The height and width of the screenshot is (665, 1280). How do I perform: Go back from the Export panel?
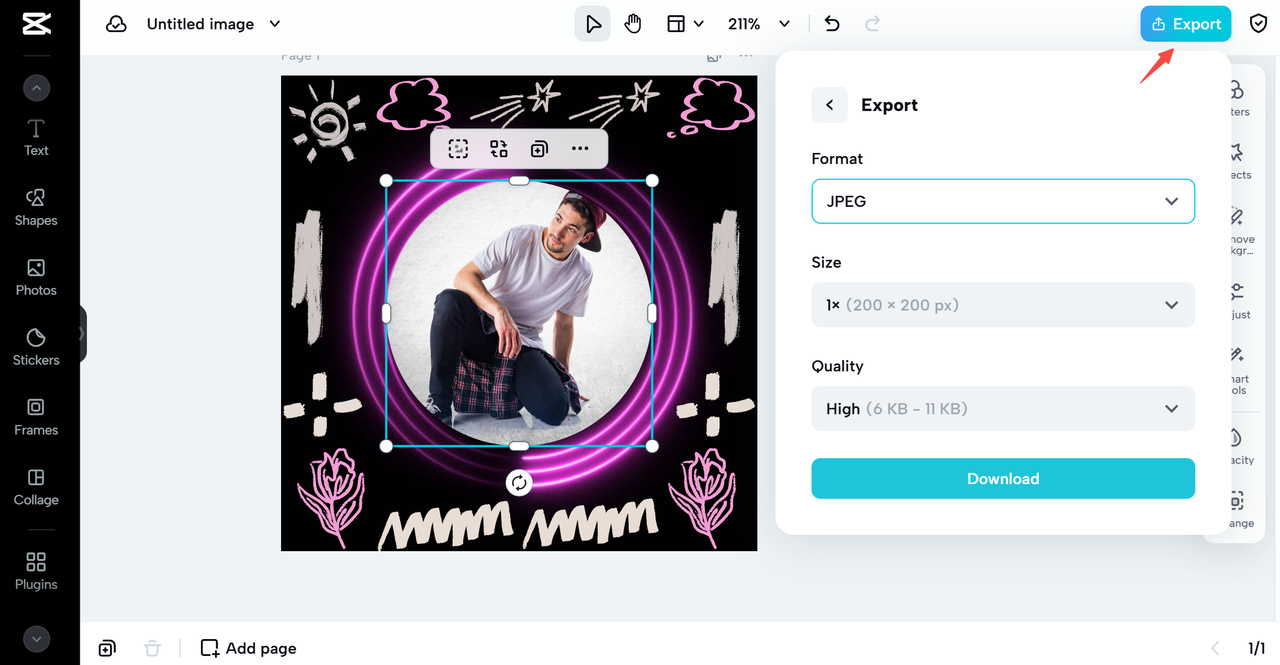pos(829,105)
